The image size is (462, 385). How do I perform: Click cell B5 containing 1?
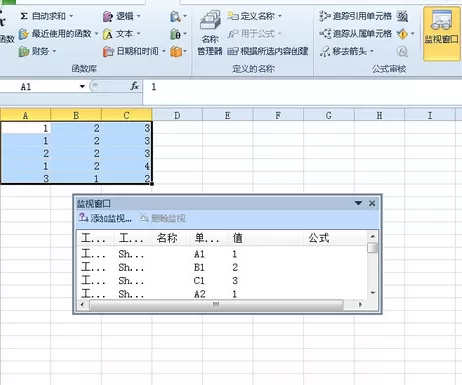pos(76,178)
